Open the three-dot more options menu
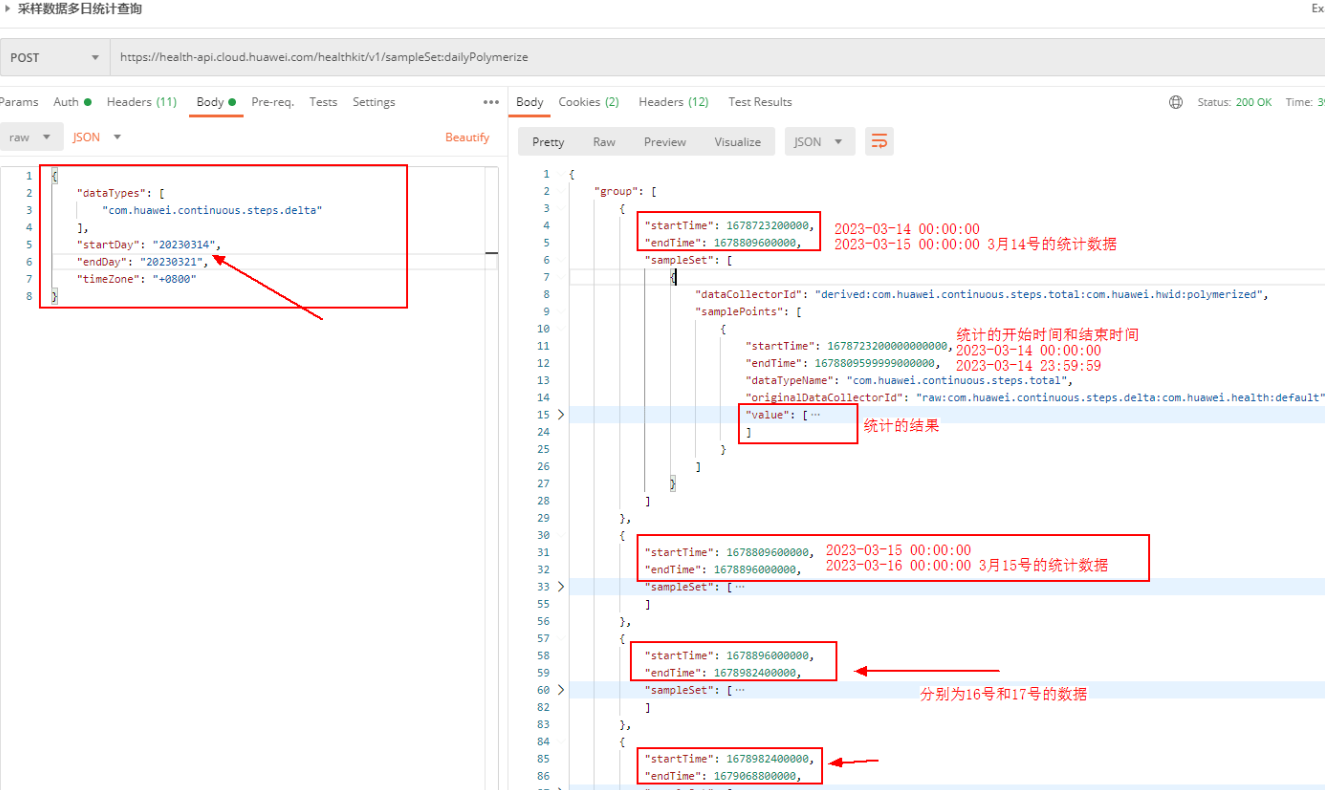Image resolution: width=1325 pixels, height=790 pixels. coord(491,102)
